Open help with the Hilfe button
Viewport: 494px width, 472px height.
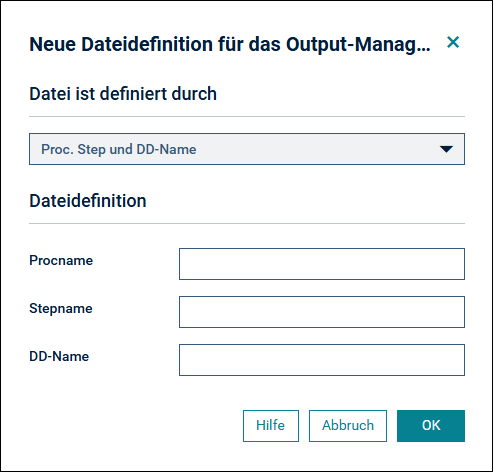[x=271, y=426]
